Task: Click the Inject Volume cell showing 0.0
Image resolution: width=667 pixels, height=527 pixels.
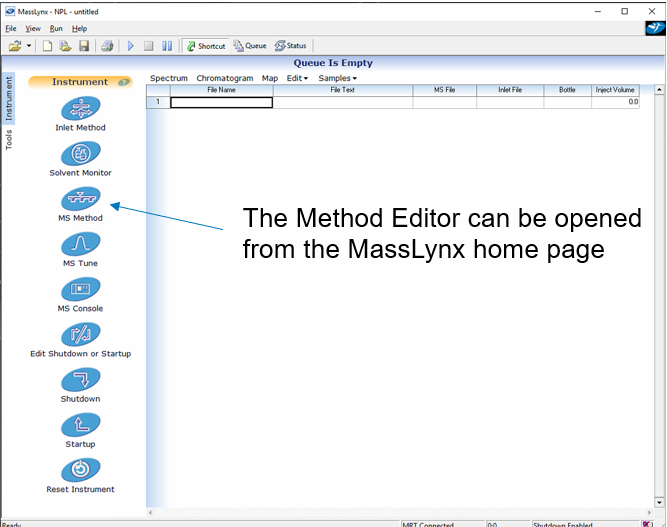Action: (616, 102)
